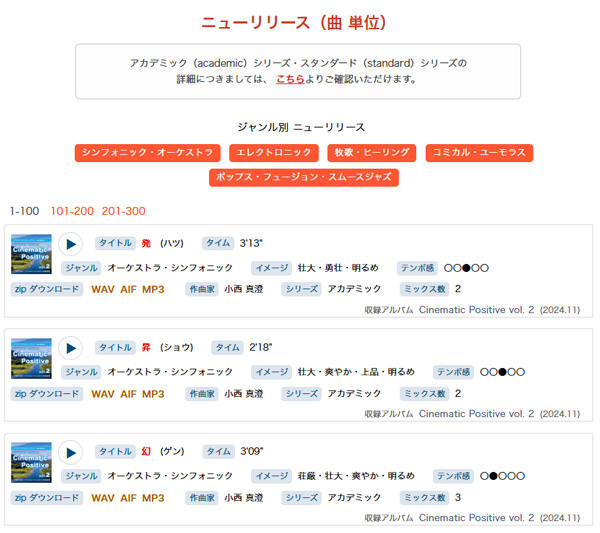Filter by シンフォニック・オーケストラ genre
Screen dimensions: 600x533
146,153
